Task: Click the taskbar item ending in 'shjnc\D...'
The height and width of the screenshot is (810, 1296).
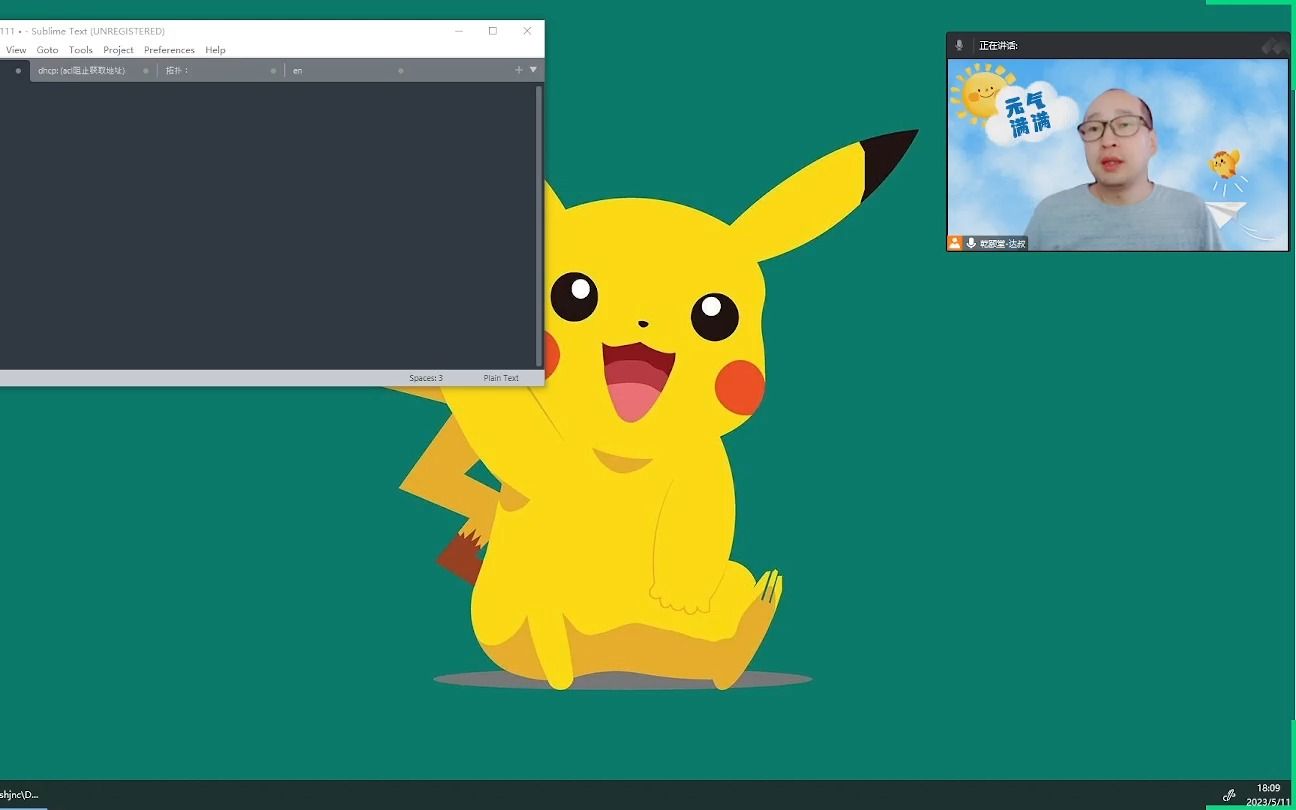Action: [x=19, y=795]
